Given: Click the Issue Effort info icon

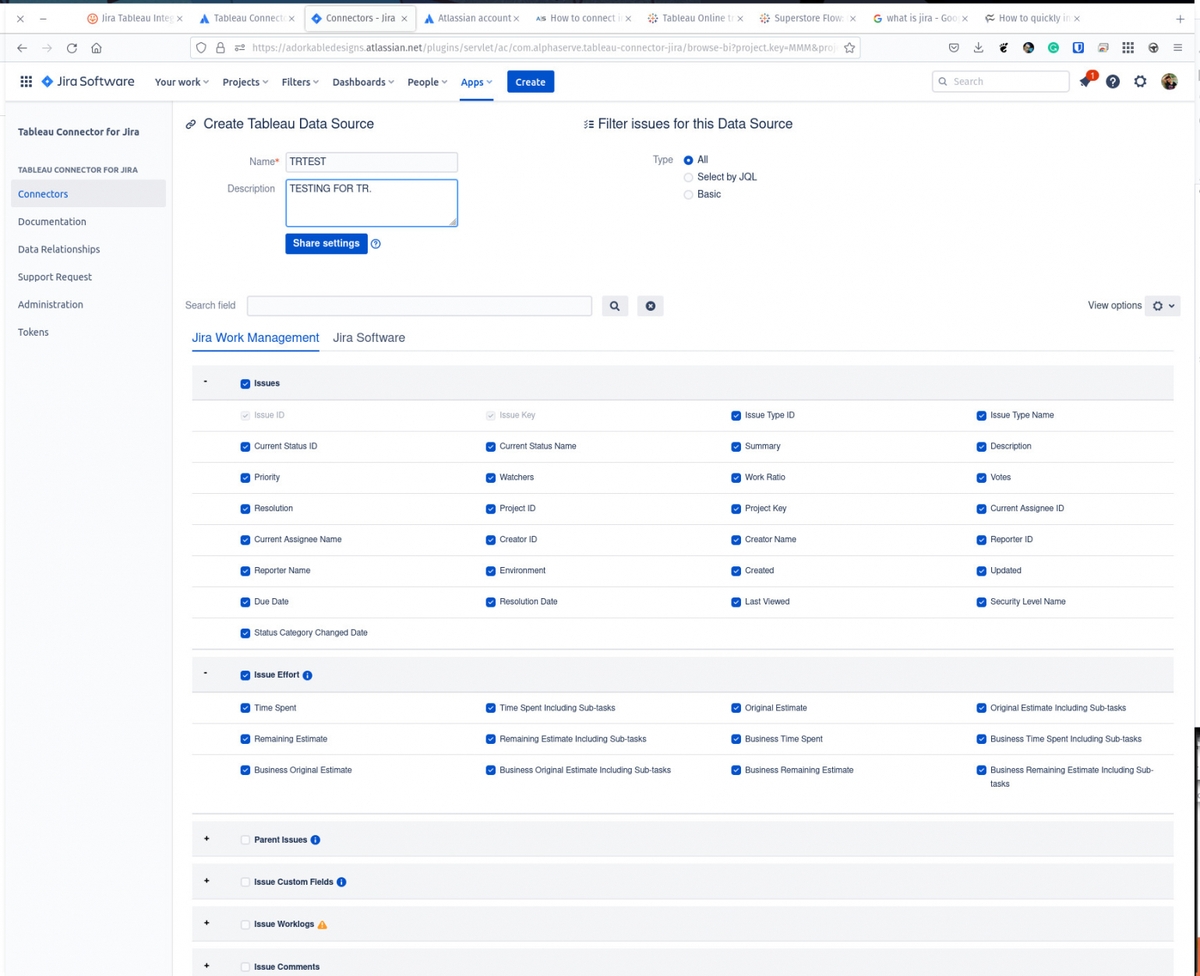Looking at the screenshot, I should pos(306,675).
